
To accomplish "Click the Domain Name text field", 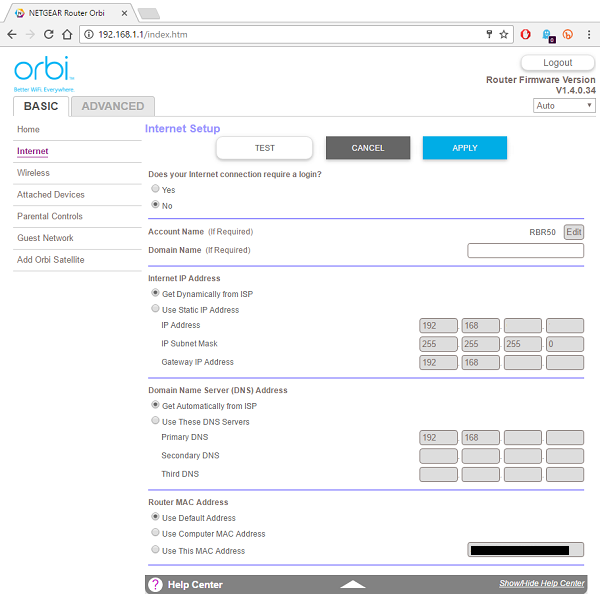I will click(525, 251).
